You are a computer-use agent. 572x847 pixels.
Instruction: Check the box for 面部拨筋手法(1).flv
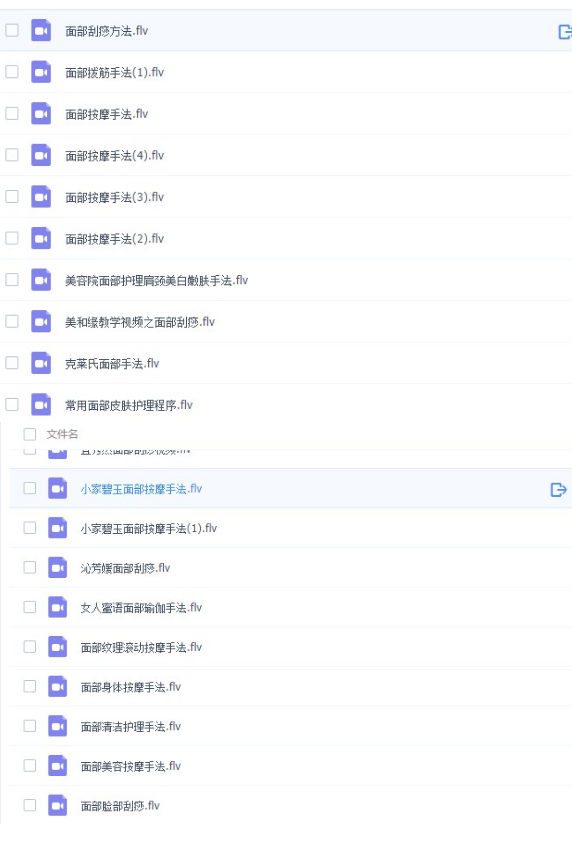click(12, 72)
